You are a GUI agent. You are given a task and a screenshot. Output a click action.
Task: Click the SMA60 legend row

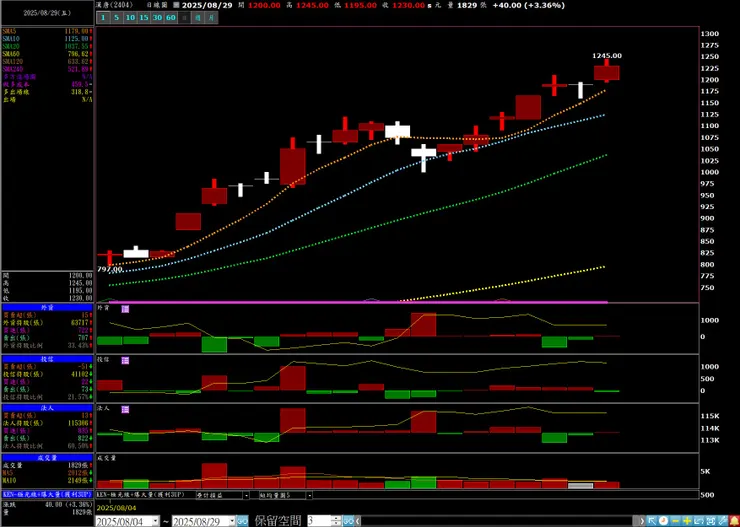pos(47,54)
